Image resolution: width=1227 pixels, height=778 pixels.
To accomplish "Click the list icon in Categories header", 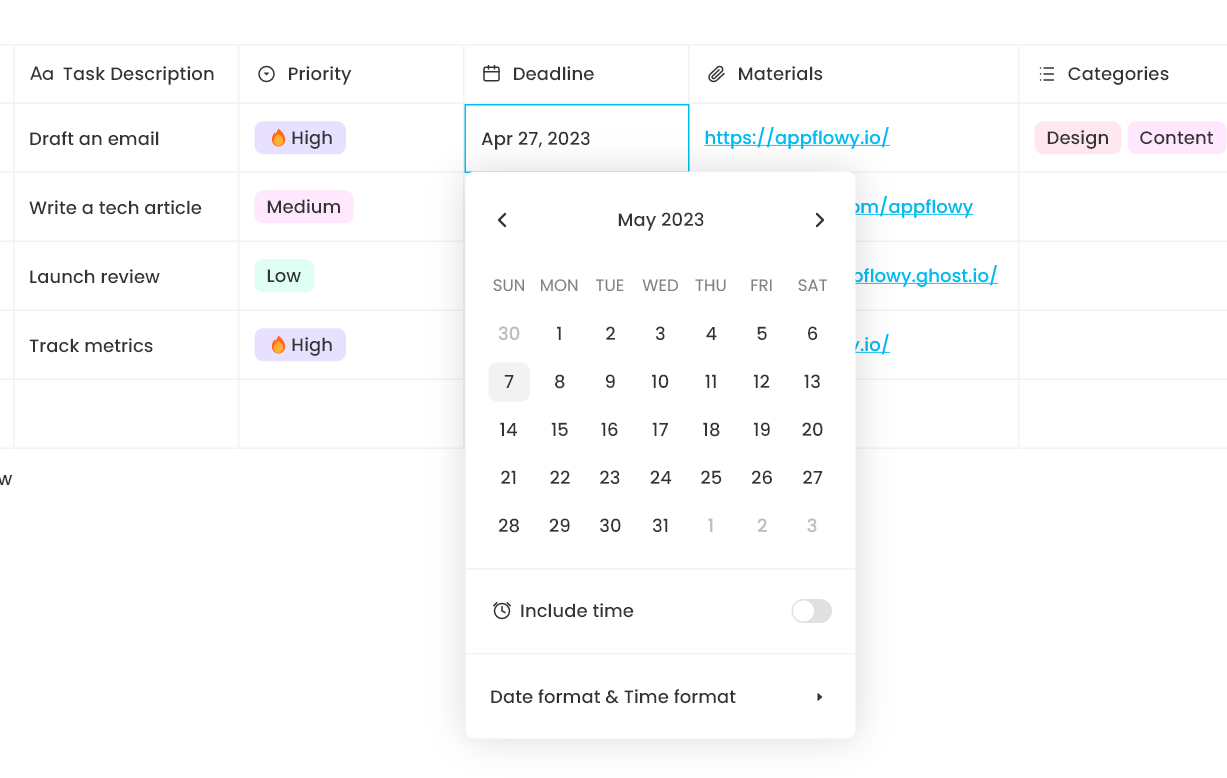I will (1047, 74).
